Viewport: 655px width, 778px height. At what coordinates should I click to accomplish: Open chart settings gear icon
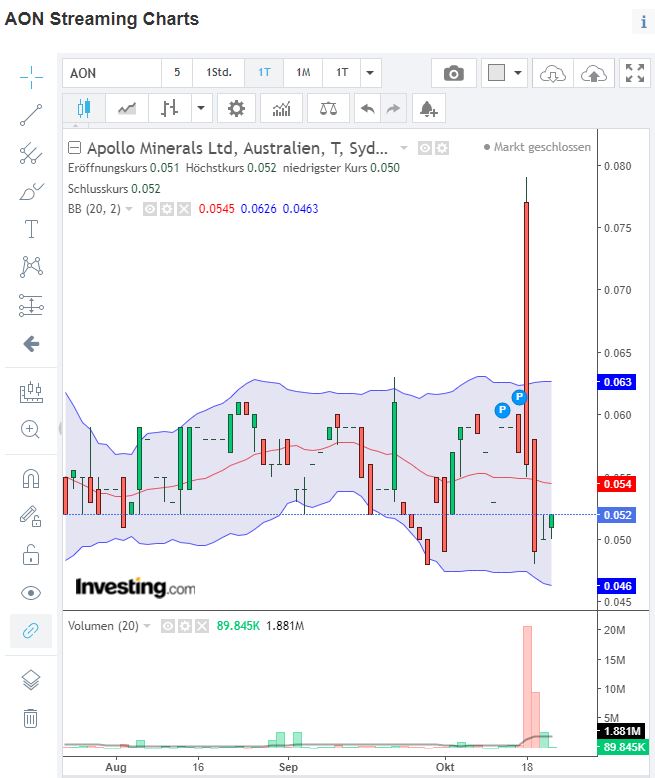pyautogui.click(x=236, y=108)
